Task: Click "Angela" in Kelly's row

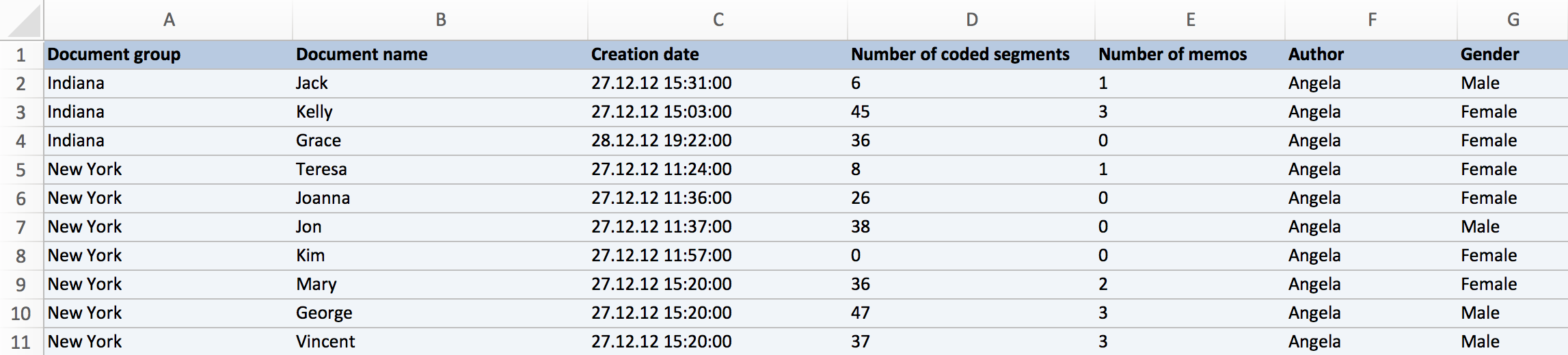Action: pyautogui.click(x=1314, y=112)
